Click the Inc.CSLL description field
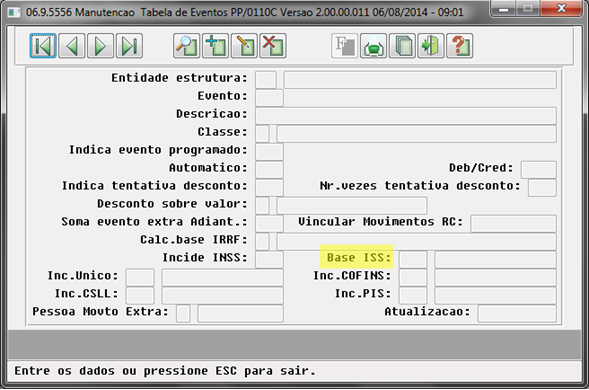The width and height of the screenshot is (589, 390). [x=223, y=296]
